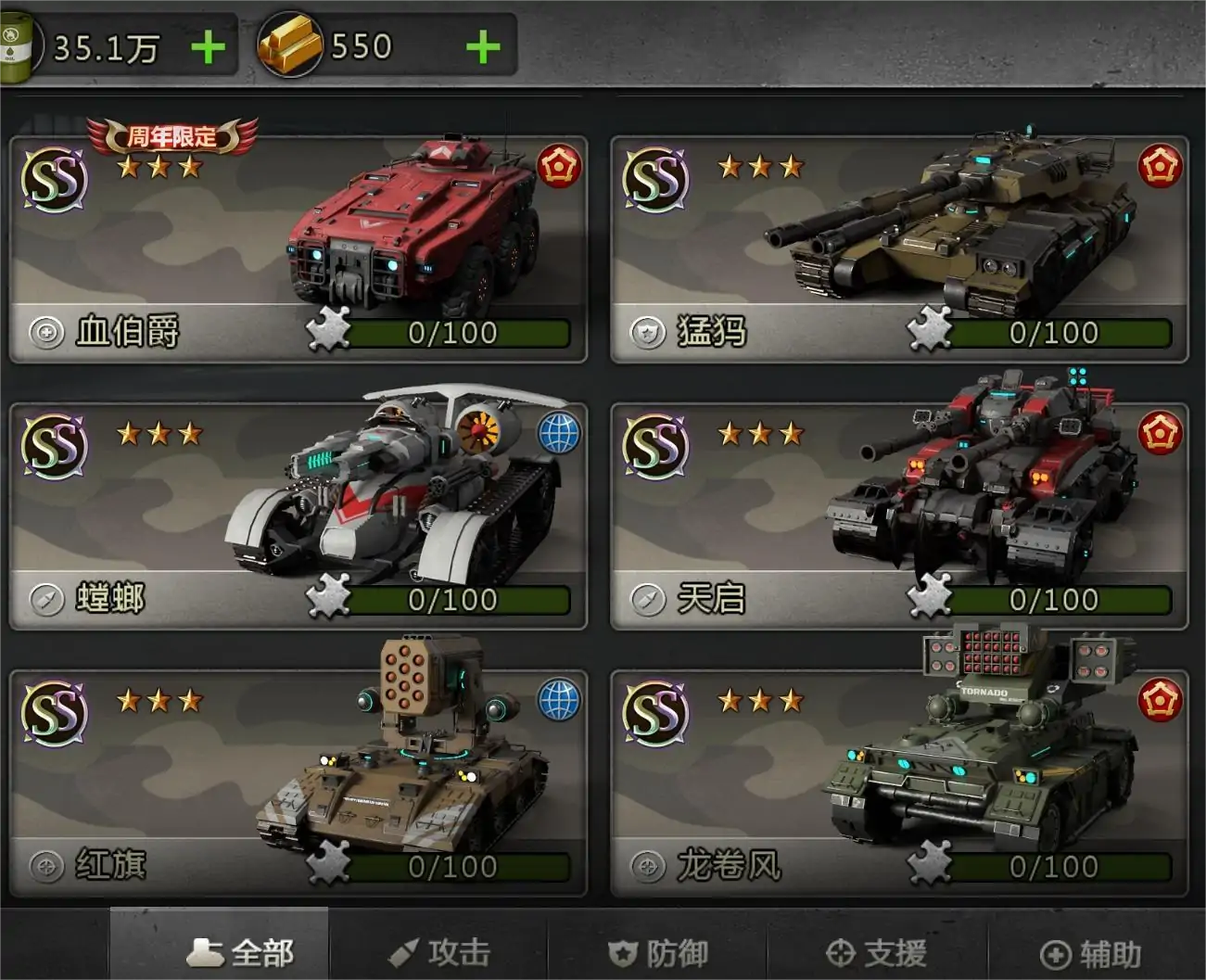1206x980 pixels.
Task: Click the 0/100 fragment bar on 血伯爵
Action: (452, 333)
